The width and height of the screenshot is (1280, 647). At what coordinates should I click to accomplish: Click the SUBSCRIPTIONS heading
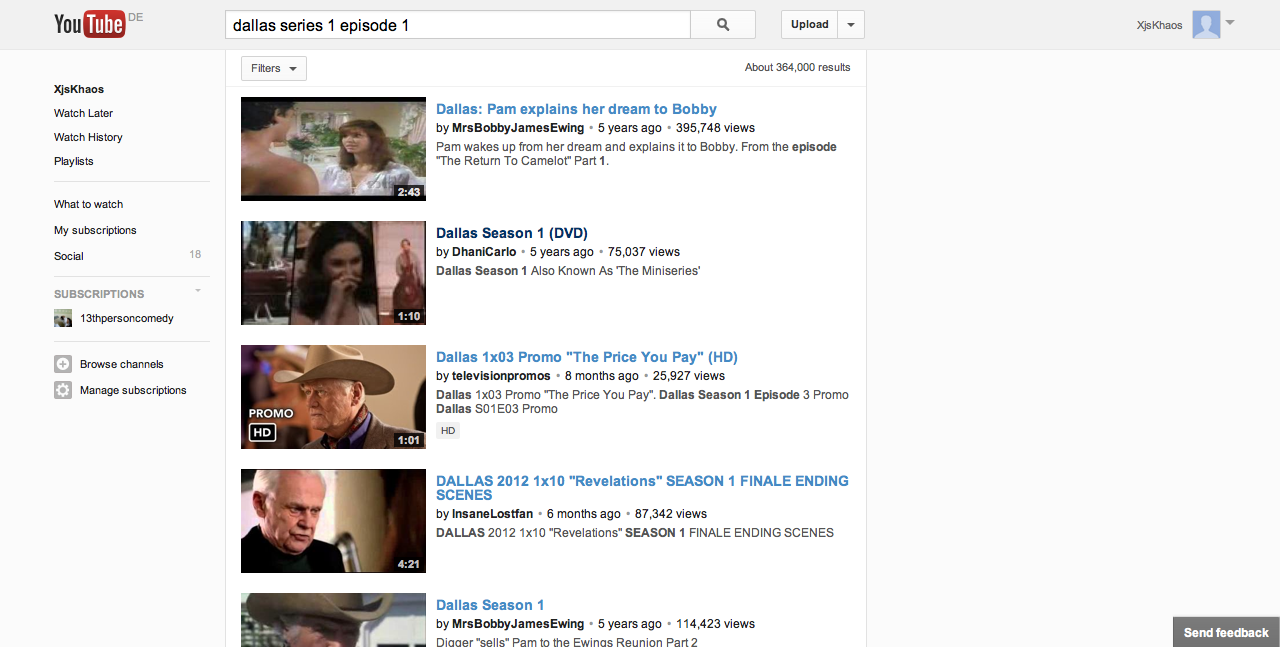coord(99,294)
